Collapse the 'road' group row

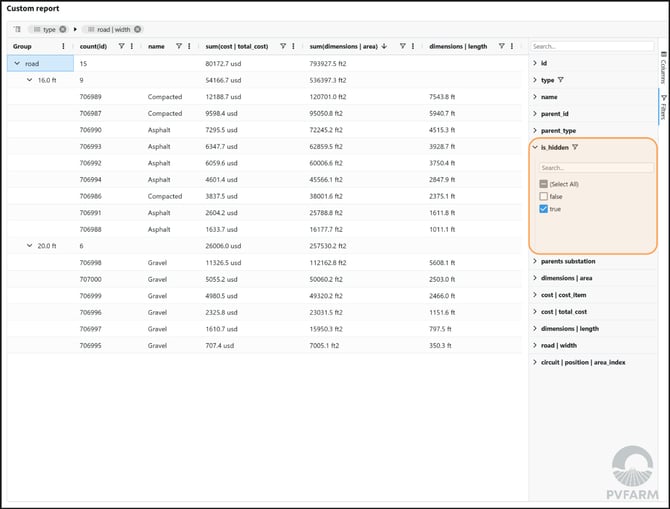16,63
